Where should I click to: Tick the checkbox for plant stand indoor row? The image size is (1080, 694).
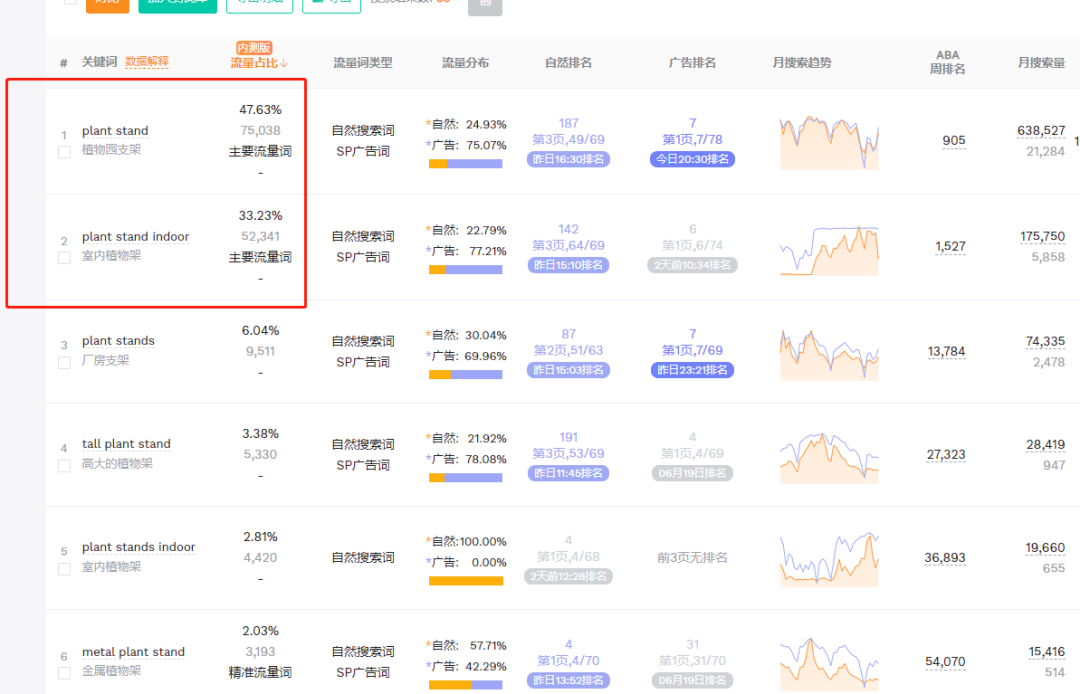pos(64,257)
